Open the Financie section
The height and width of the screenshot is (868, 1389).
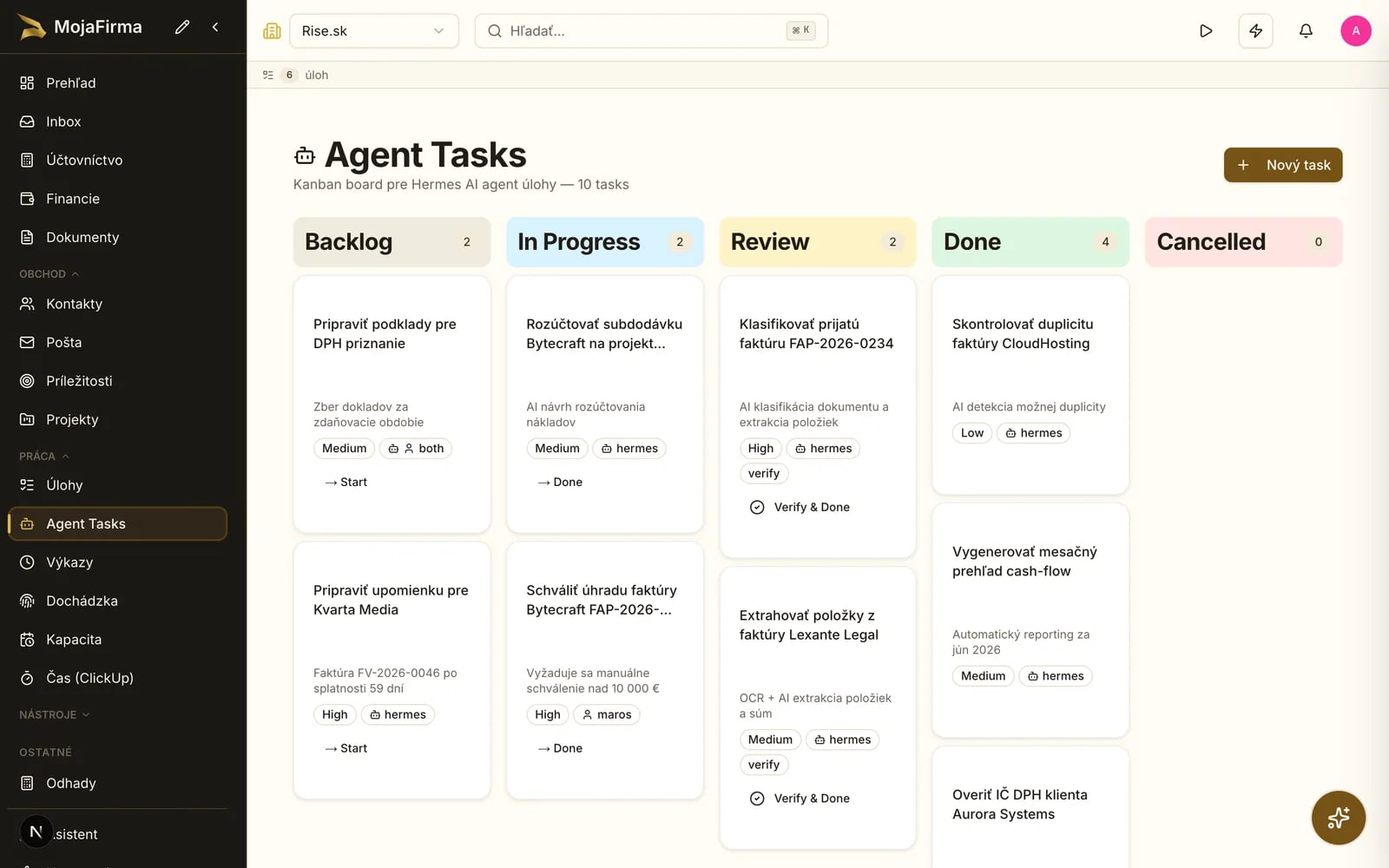tap(117, 199)
